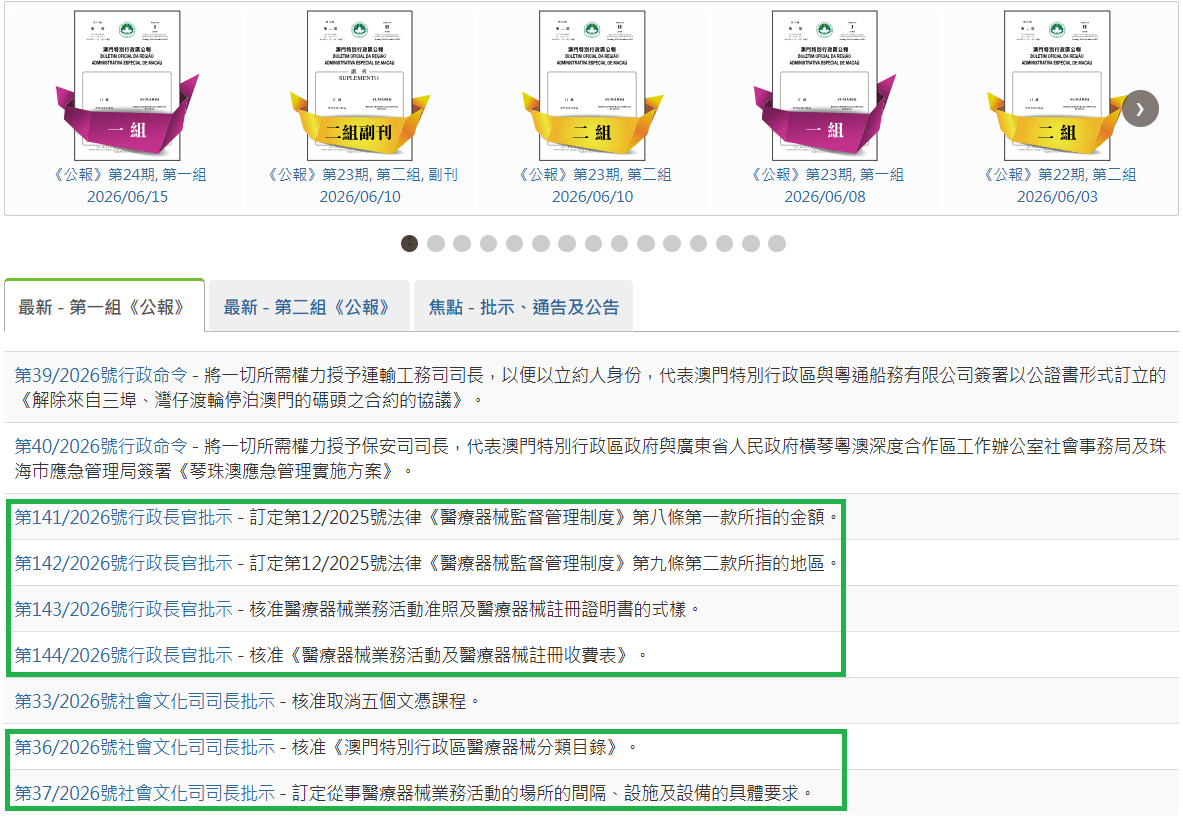This screenshot has height=817, width=1183.
Task: Select the first carousel page dot
Action: [410, 244]
